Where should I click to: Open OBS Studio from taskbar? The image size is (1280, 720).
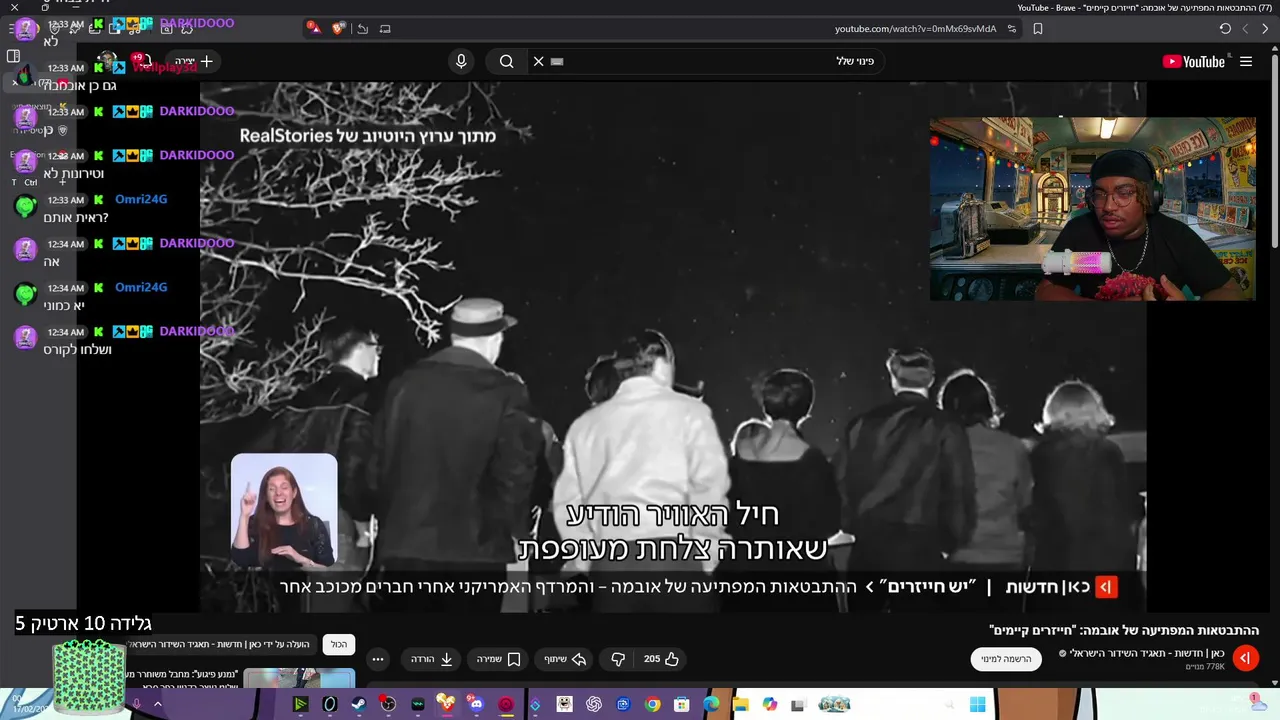tap(387, 705)
